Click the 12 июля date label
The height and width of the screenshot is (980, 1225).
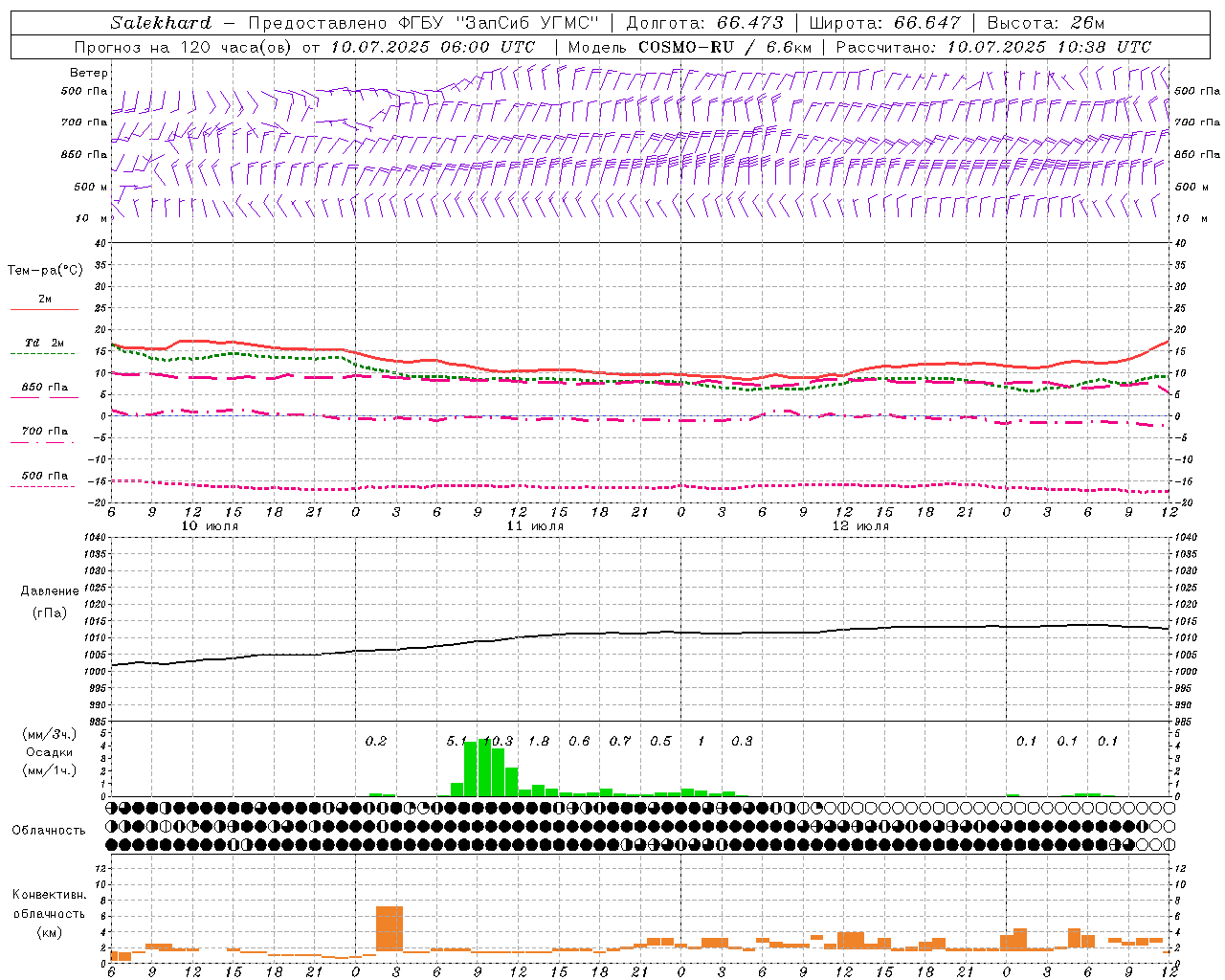click(x=861, y=526)
